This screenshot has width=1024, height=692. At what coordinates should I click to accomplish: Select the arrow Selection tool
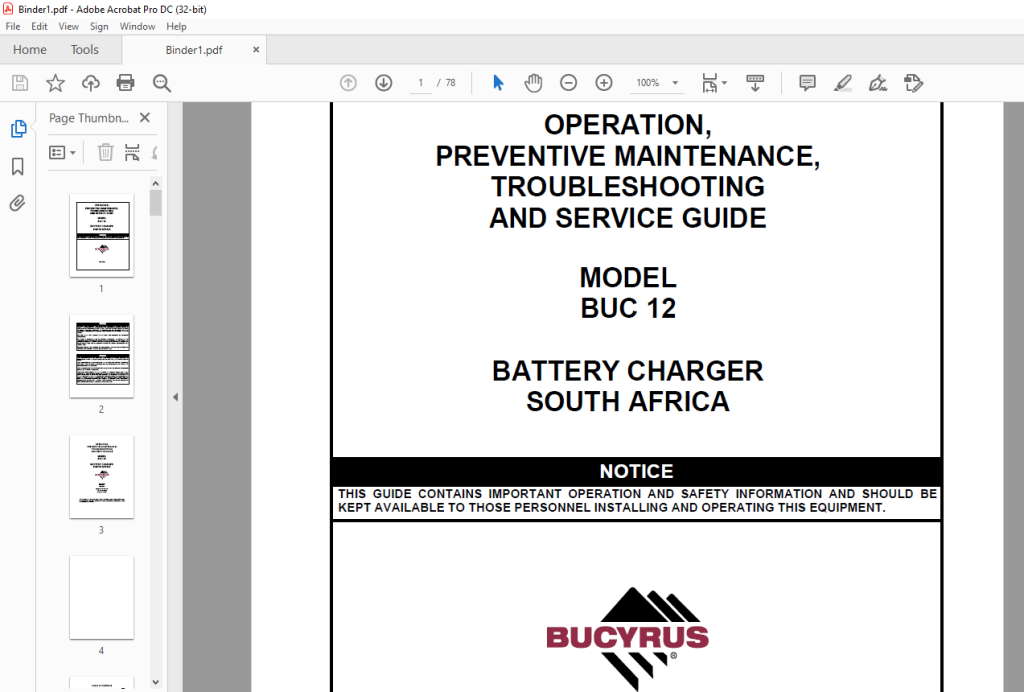click(x=498, y=83)
